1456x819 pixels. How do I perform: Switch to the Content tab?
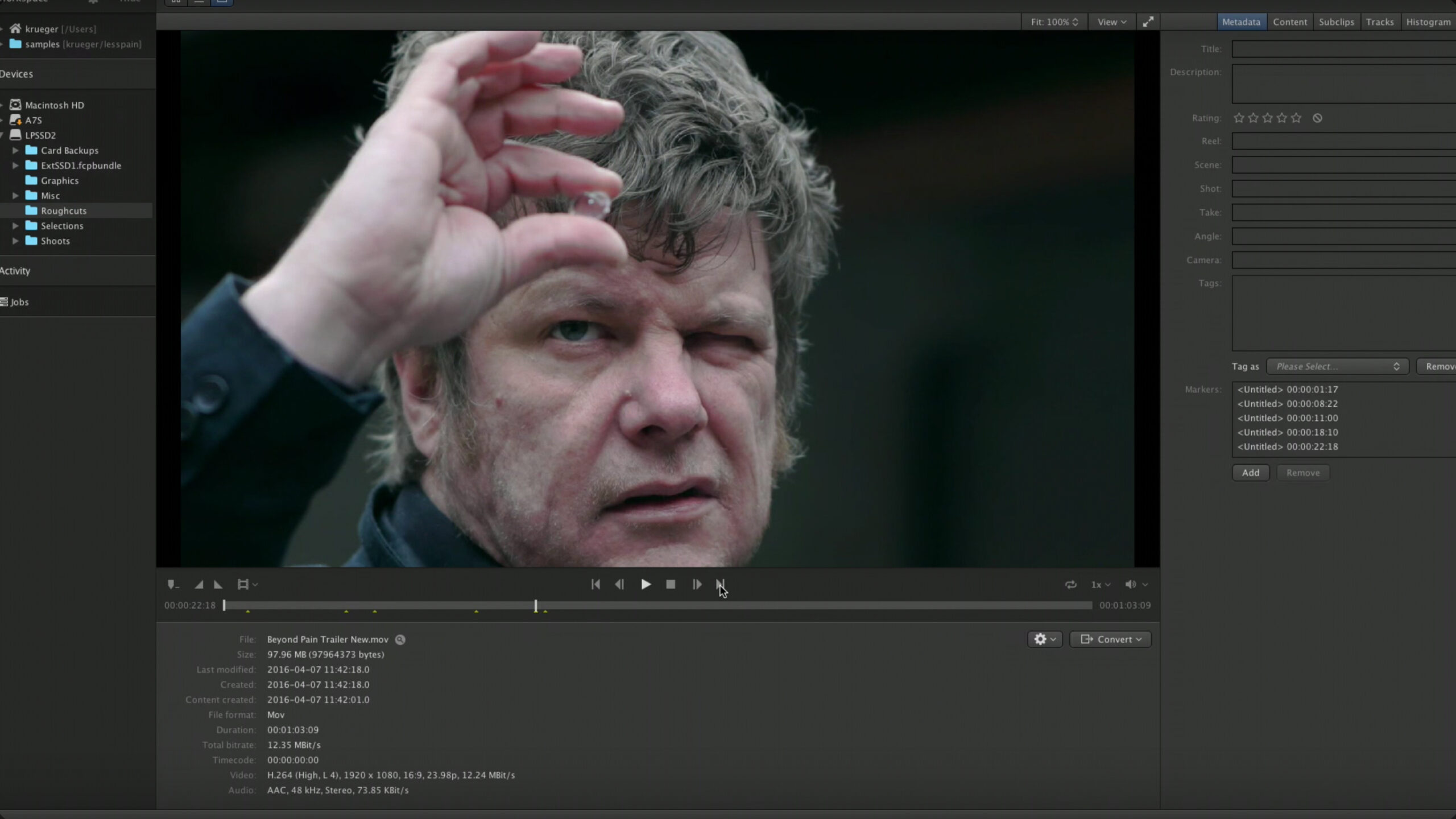pyautogui.click(x=1290, y=22)
